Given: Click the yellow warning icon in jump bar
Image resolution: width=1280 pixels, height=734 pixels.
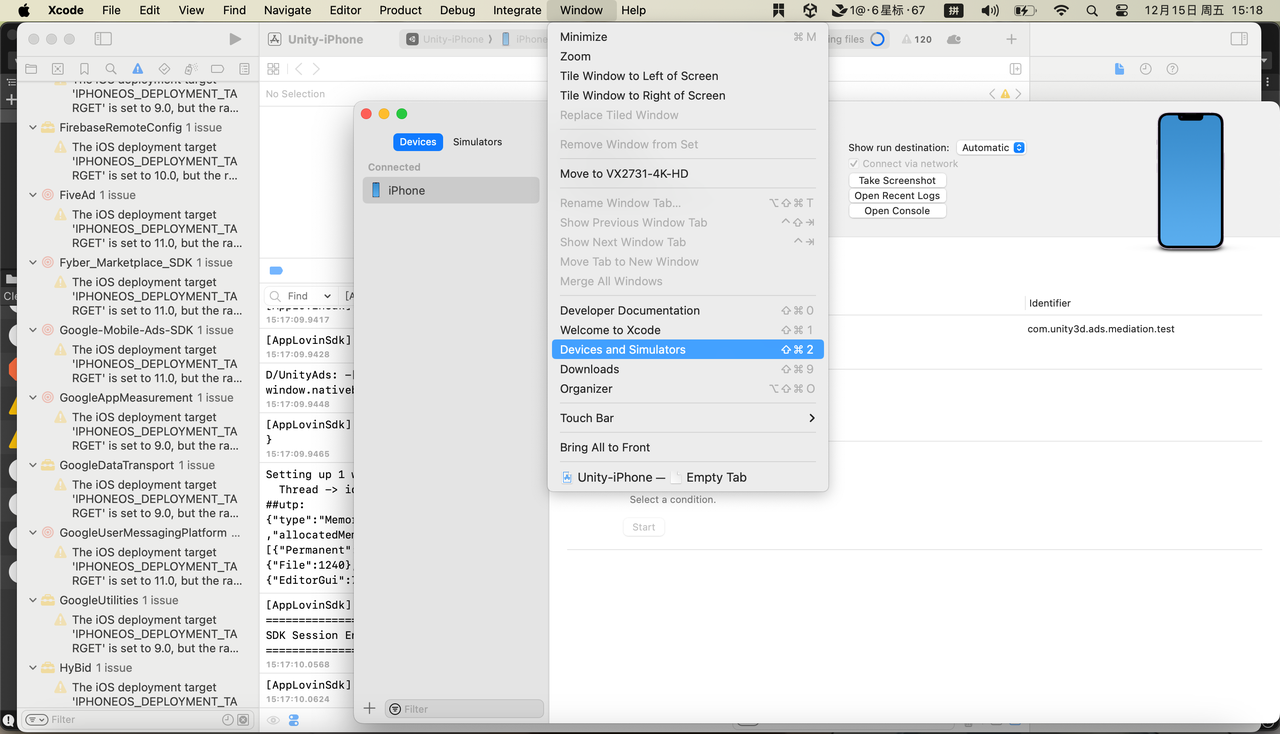Looking at the screenshot, I should tap(1006, 94).
